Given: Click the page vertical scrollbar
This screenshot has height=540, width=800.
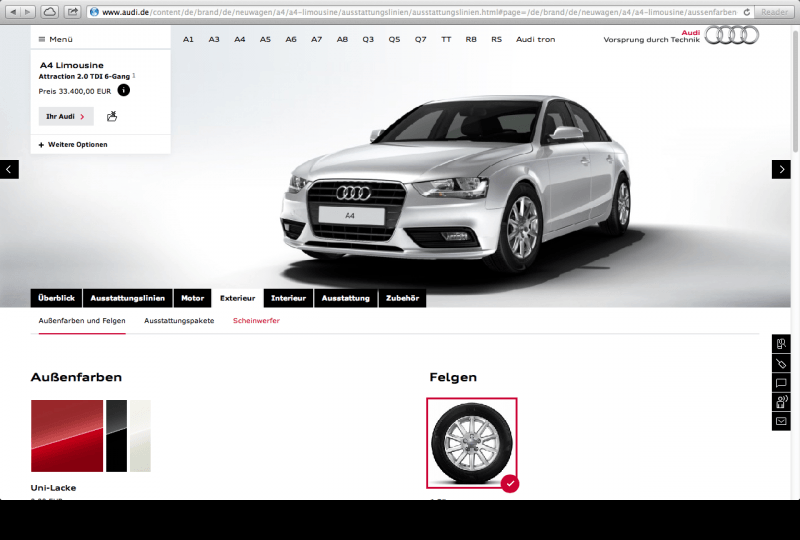Looking at the screenshot, I should (796, 91).
